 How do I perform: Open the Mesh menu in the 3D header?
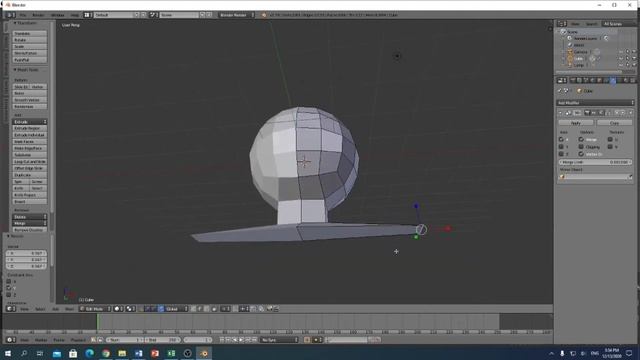point(69,309)
